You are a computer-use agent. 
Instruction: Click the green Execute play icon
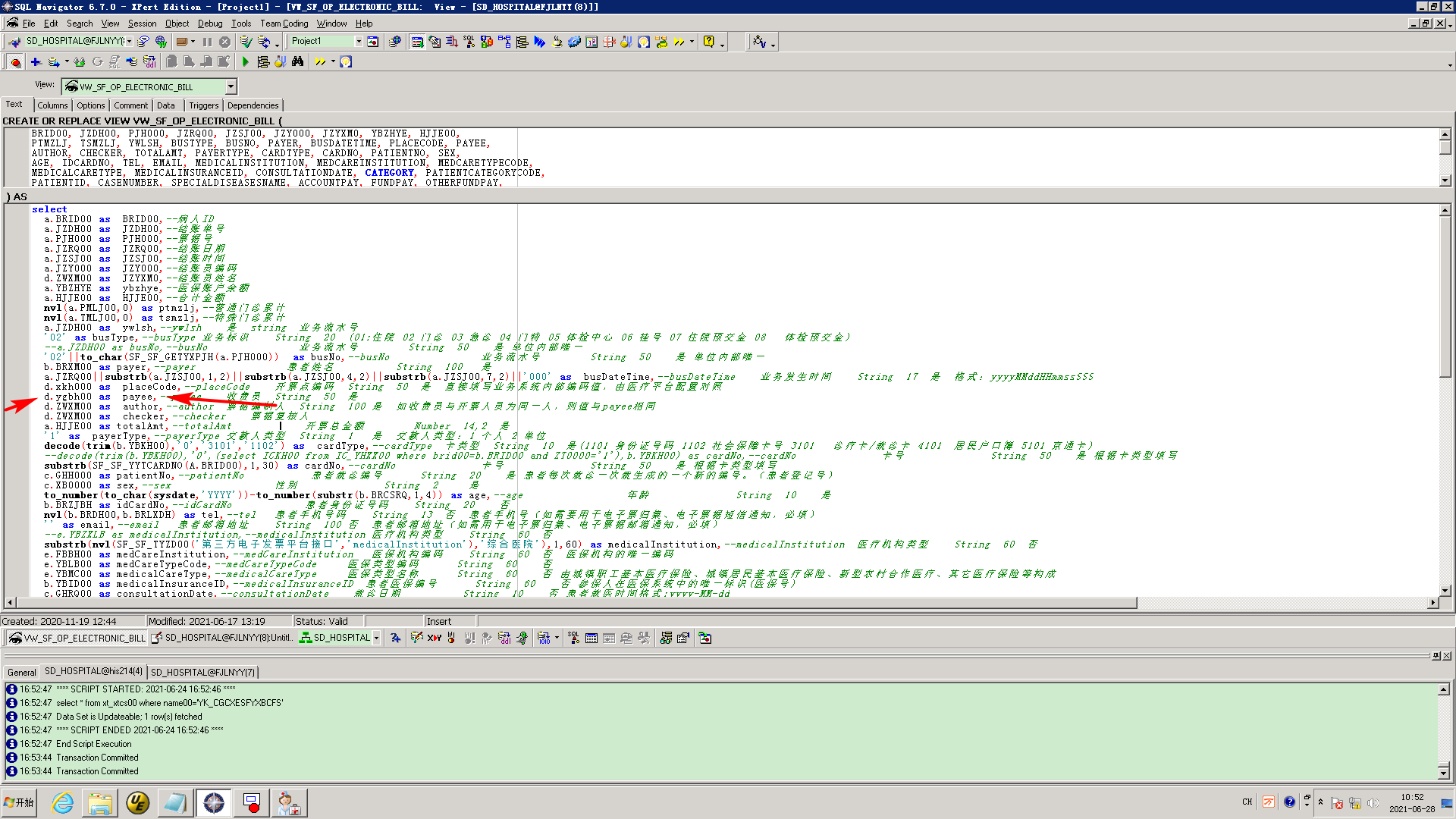tap(245, 62)
